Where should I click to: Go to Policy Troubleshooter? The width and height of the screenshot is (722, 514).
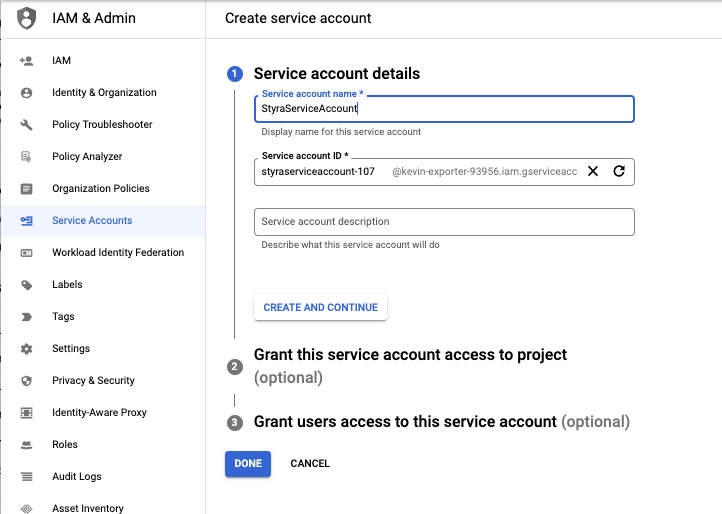(x=103, y=124)
